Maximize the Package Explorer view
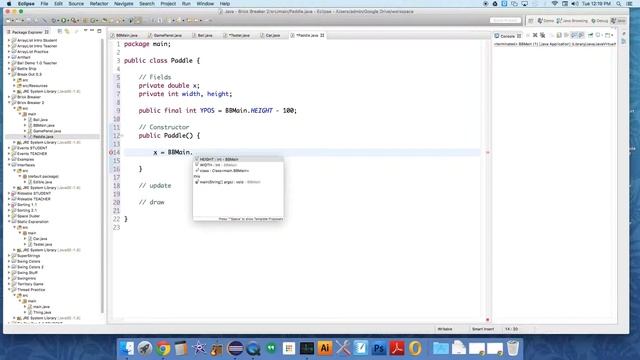This screenshot has height=360, width=640. [x=99, y=31]
